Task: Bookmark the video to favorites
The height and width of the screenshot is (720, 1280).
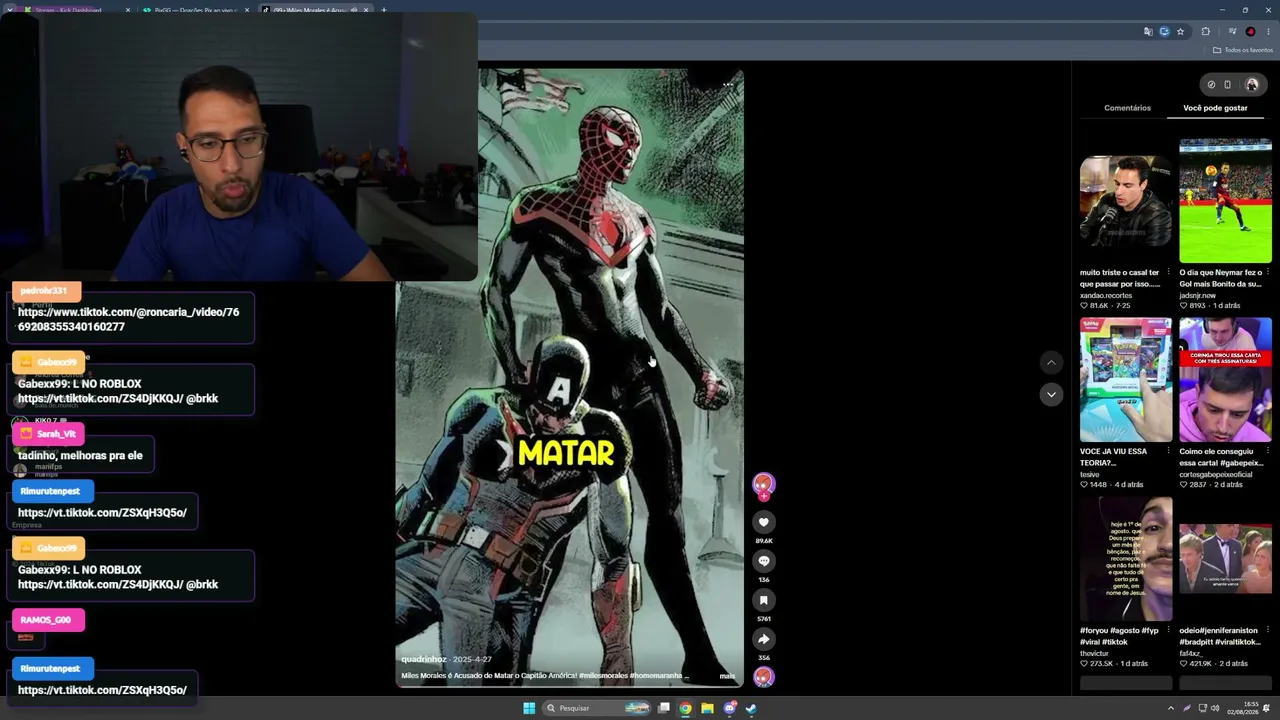Action: [763, 600]
